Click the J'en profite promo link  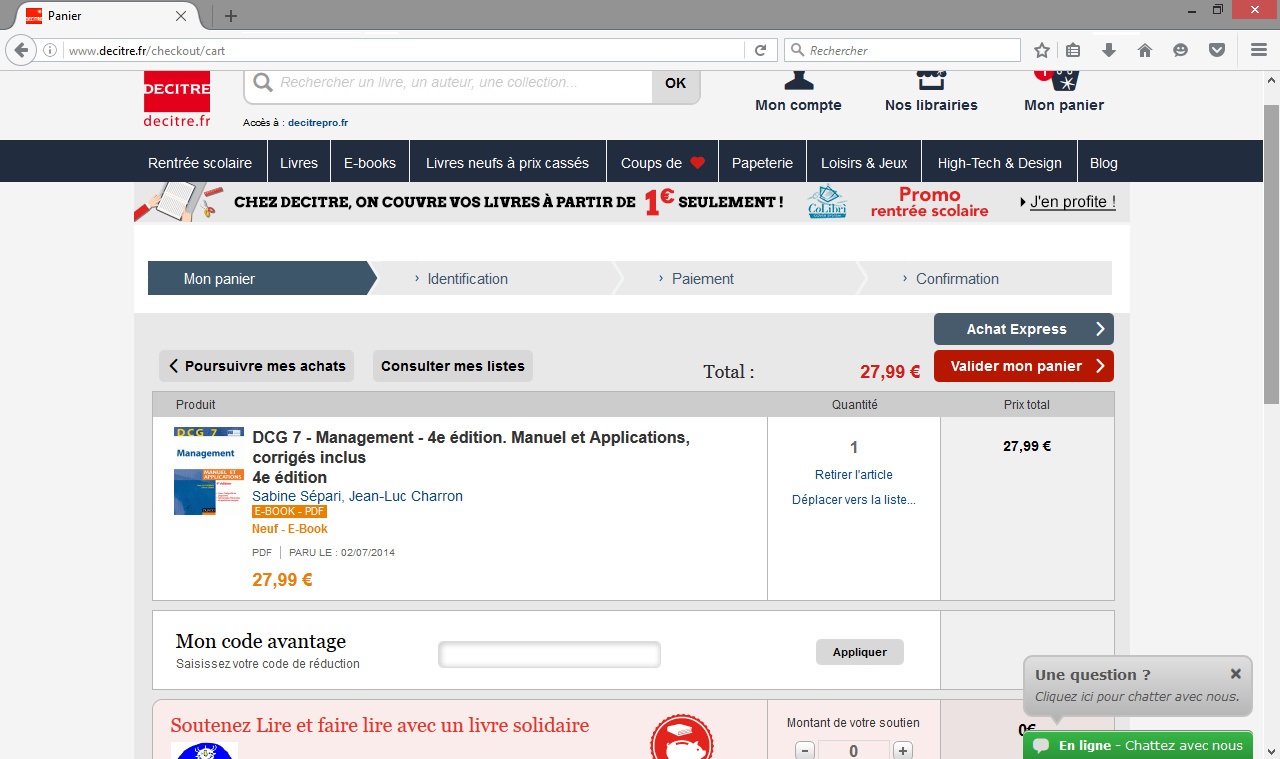1073,202
